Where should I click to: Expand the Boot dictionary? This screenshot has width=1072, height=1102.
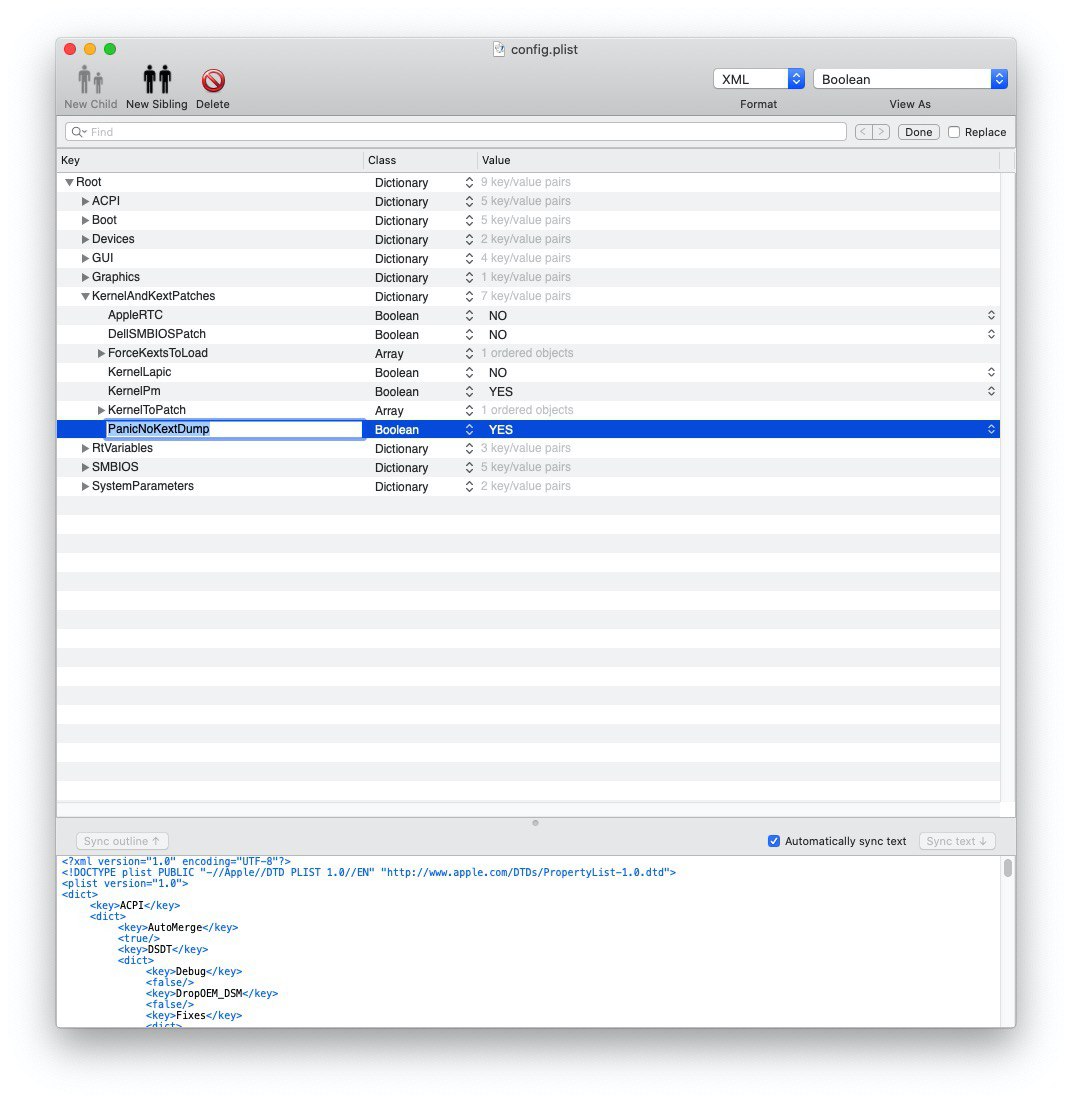coord(85,220)
